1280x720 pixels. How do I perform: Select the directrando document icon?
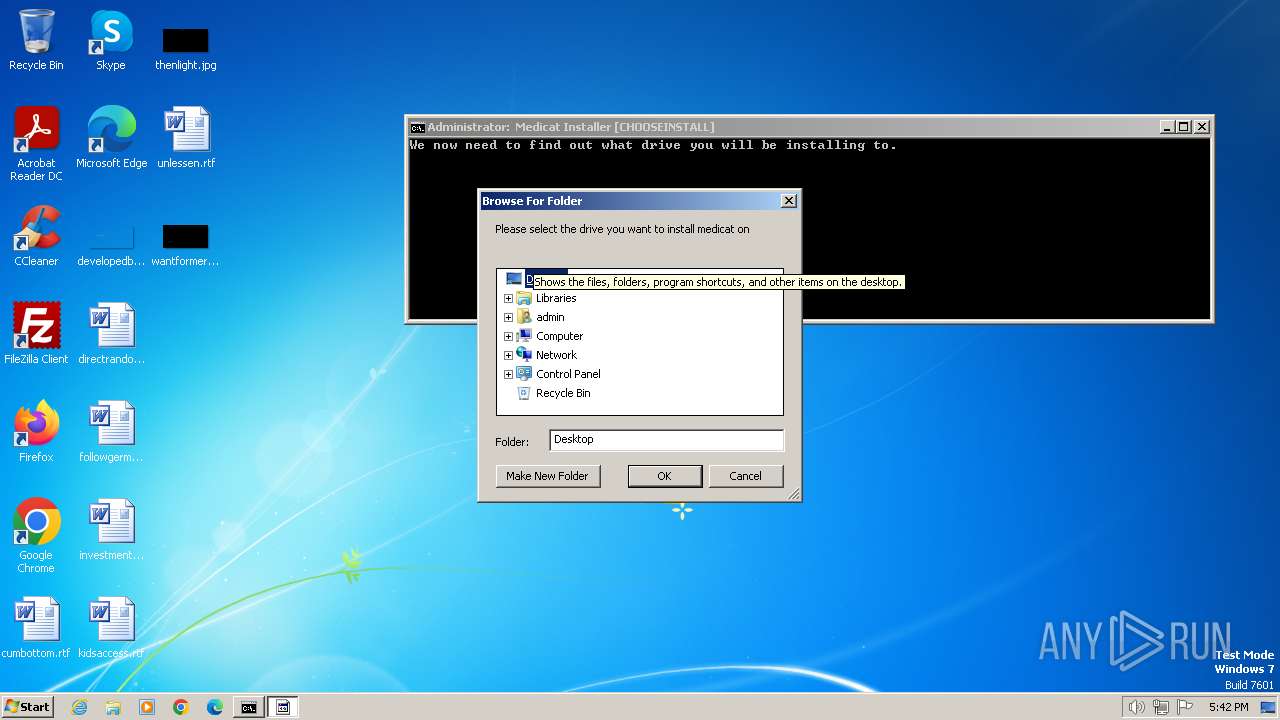[x=111, y=334]
